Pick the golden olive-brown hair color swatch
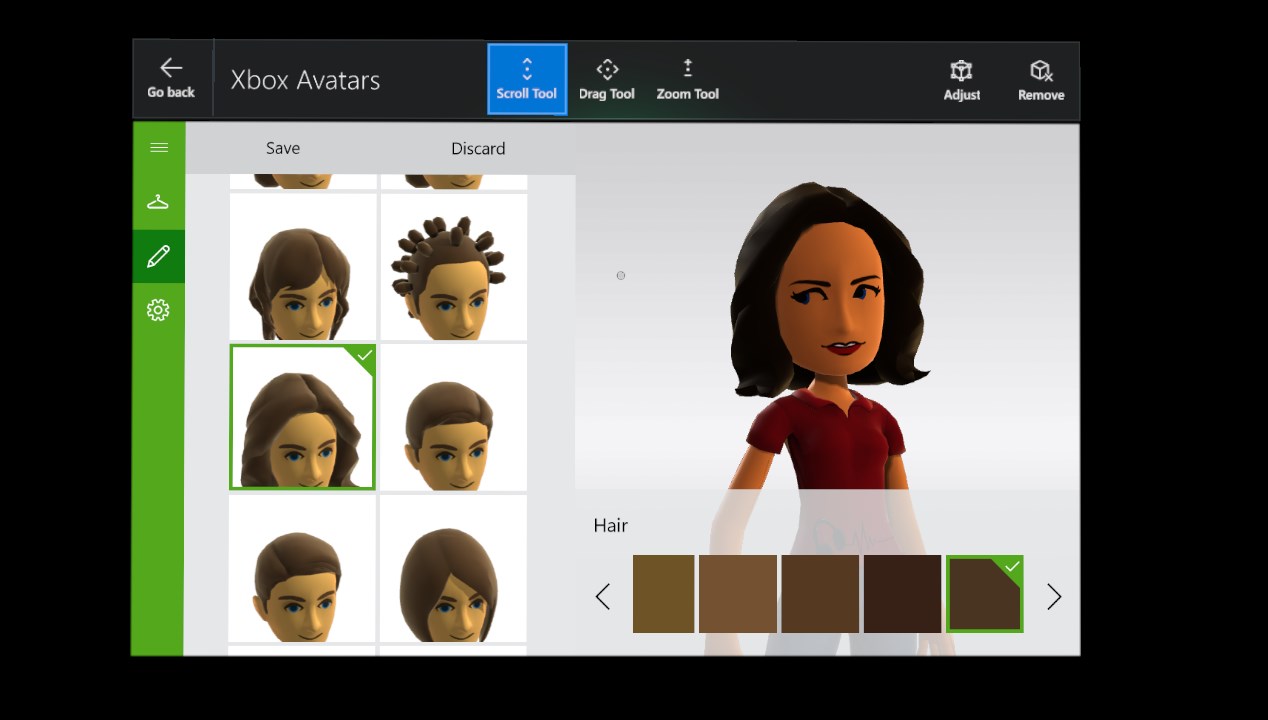 click(x=663, y=594)
